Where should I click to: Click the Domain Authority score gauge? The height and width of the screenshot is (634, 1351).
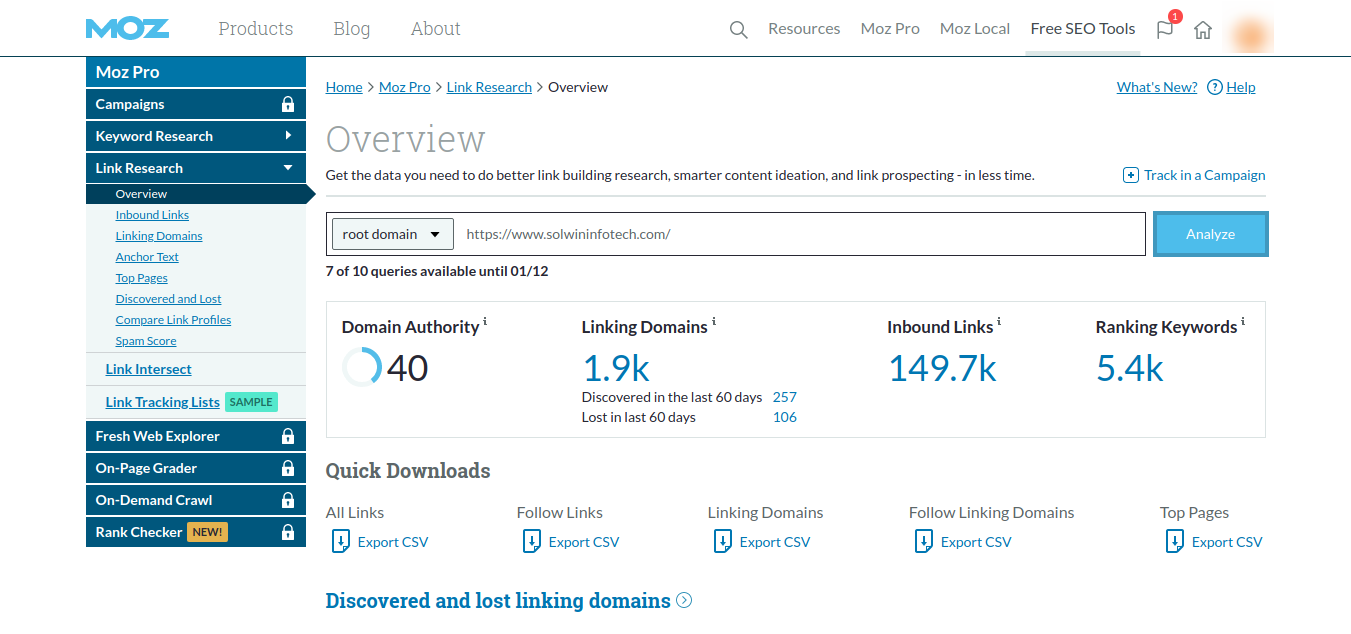click(361, 367)
